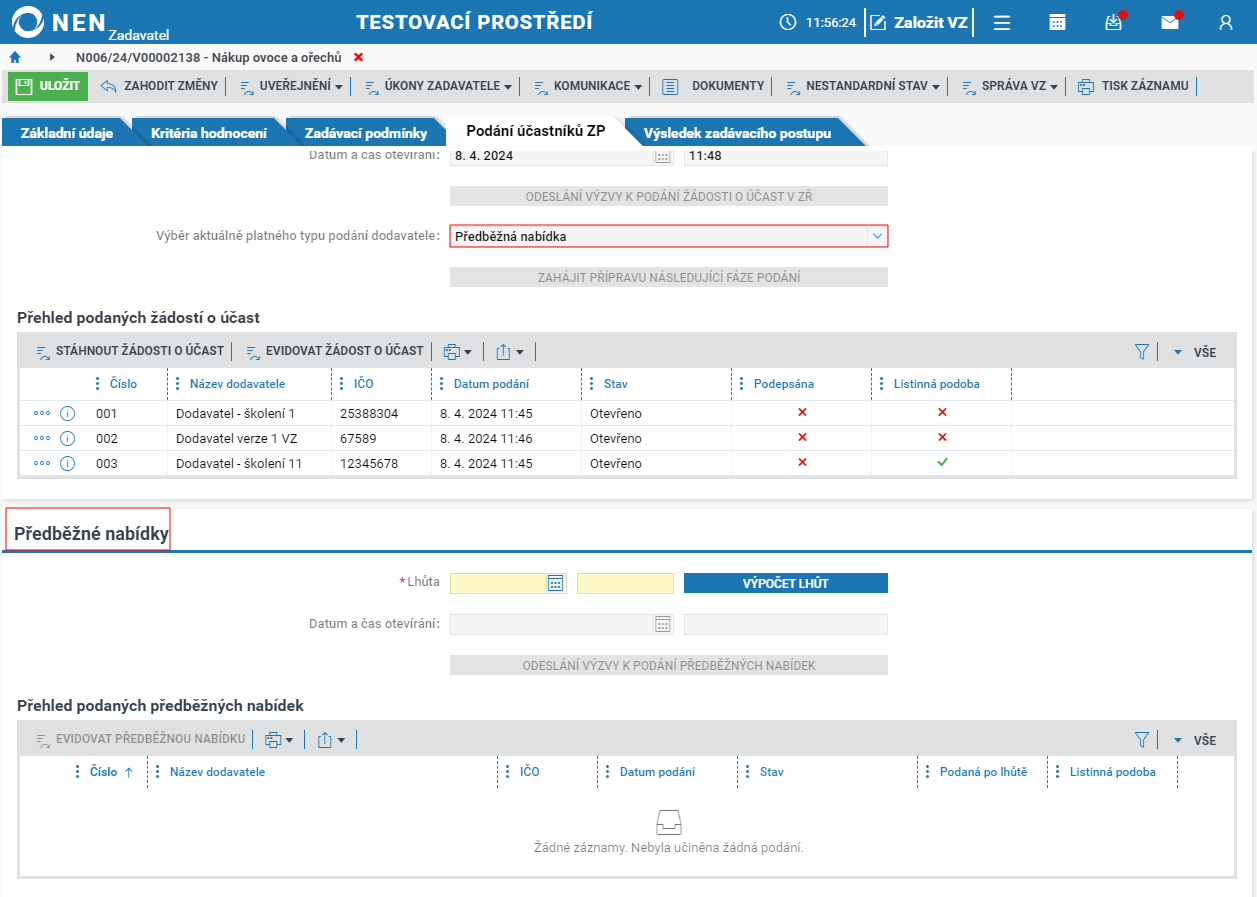Open the mail envelope icon in header
This screenshot has width=1257, height=897.
pos(1169,22)
